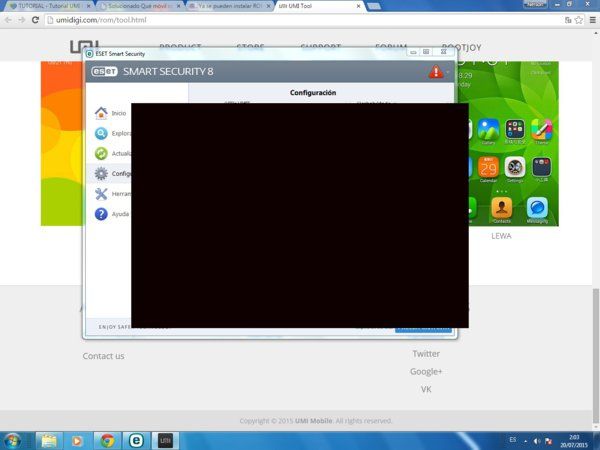Show hidden system tray icons
This screenshot has height=450, width=600.
525,441
